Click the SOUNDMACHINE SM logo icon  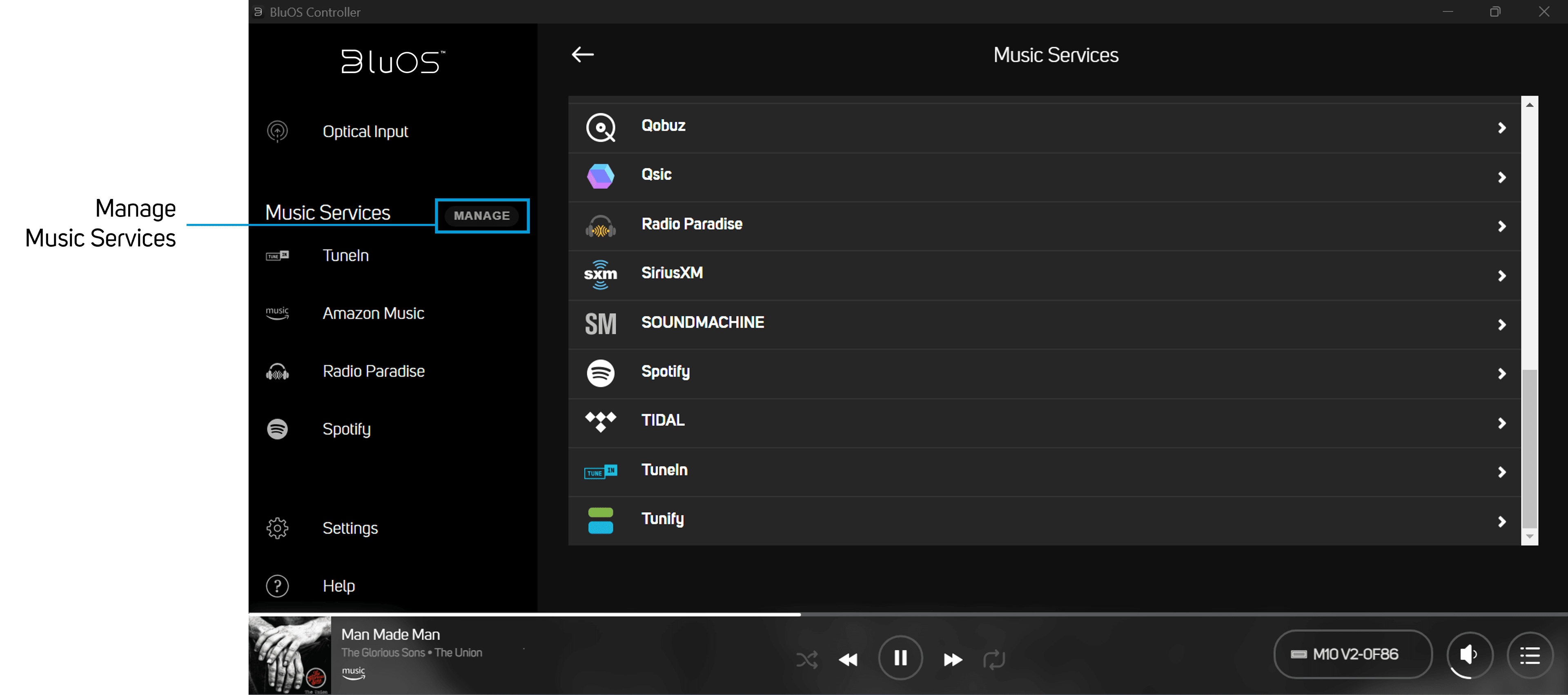601,324
